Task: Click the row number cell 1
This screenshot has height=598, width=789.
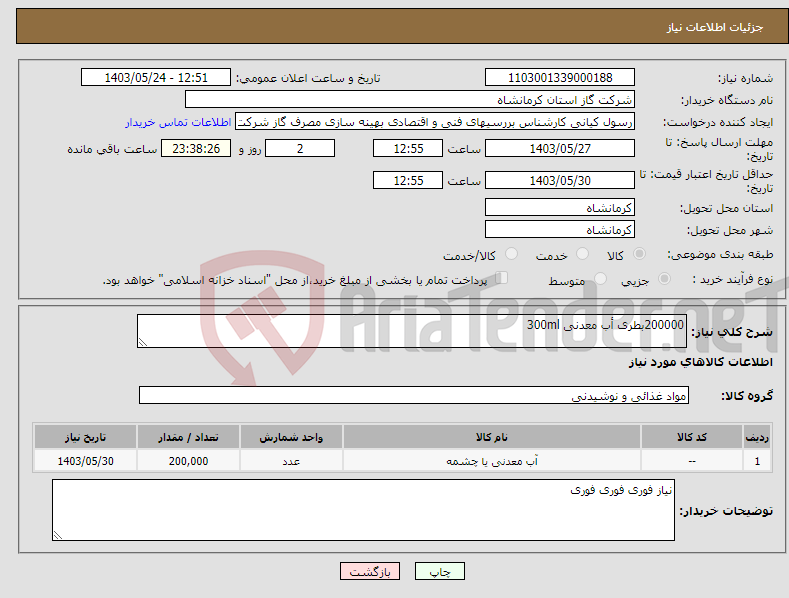Action: pyautogui.click(x=757, y=461)
